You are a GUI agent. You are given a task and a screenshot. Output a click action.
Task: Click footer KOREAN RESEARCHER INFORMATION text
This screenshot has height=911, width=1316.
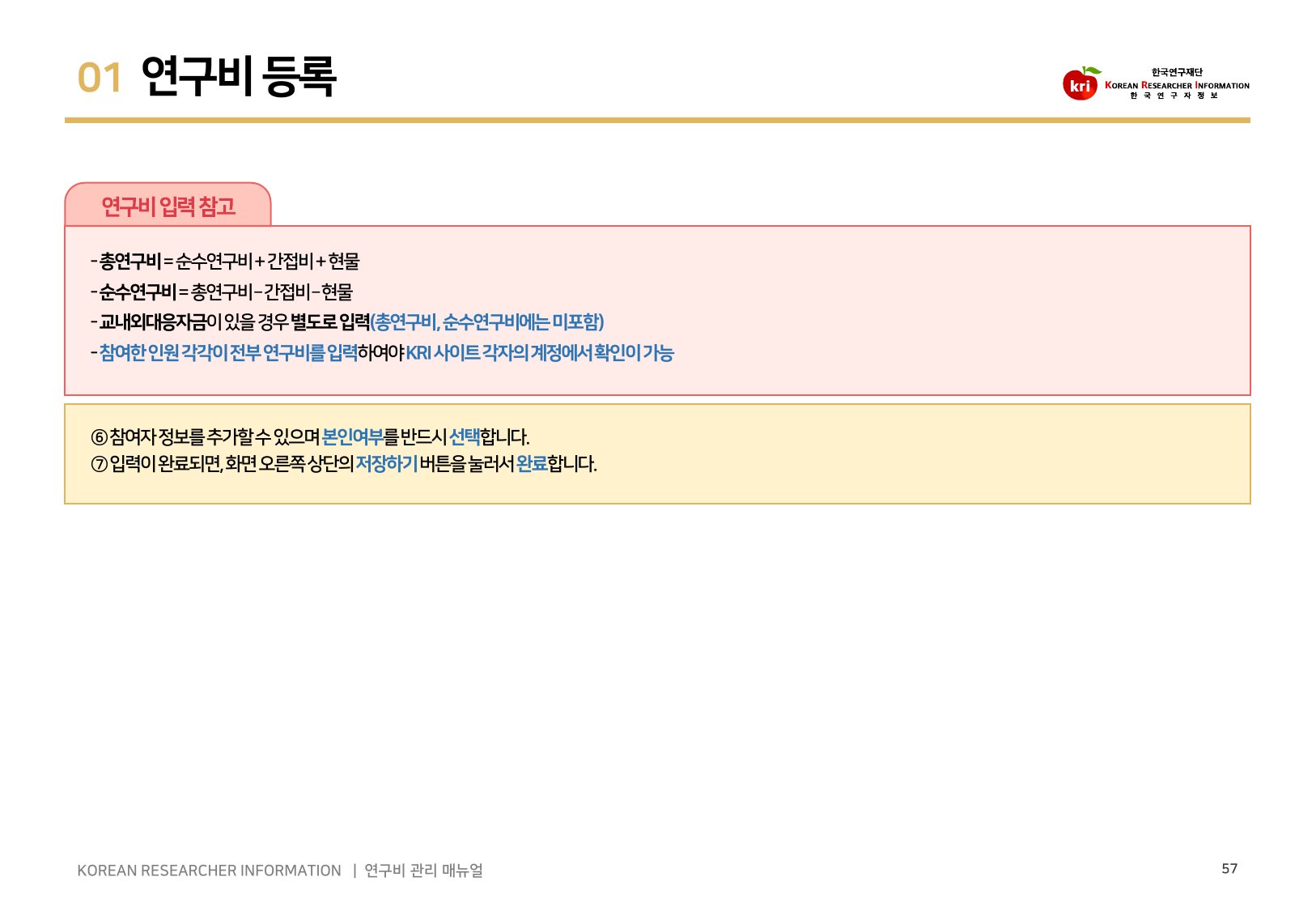(x=209, y=871)
